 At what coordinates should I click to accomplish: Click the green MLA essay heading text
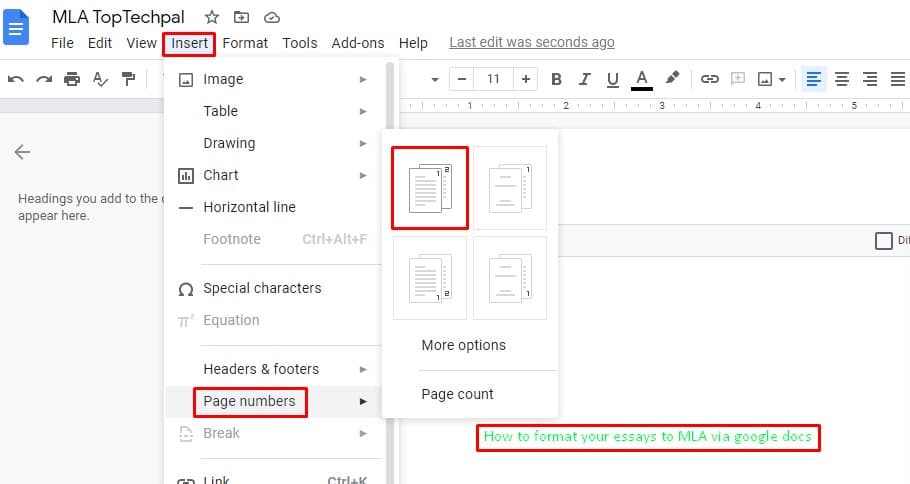648,436
